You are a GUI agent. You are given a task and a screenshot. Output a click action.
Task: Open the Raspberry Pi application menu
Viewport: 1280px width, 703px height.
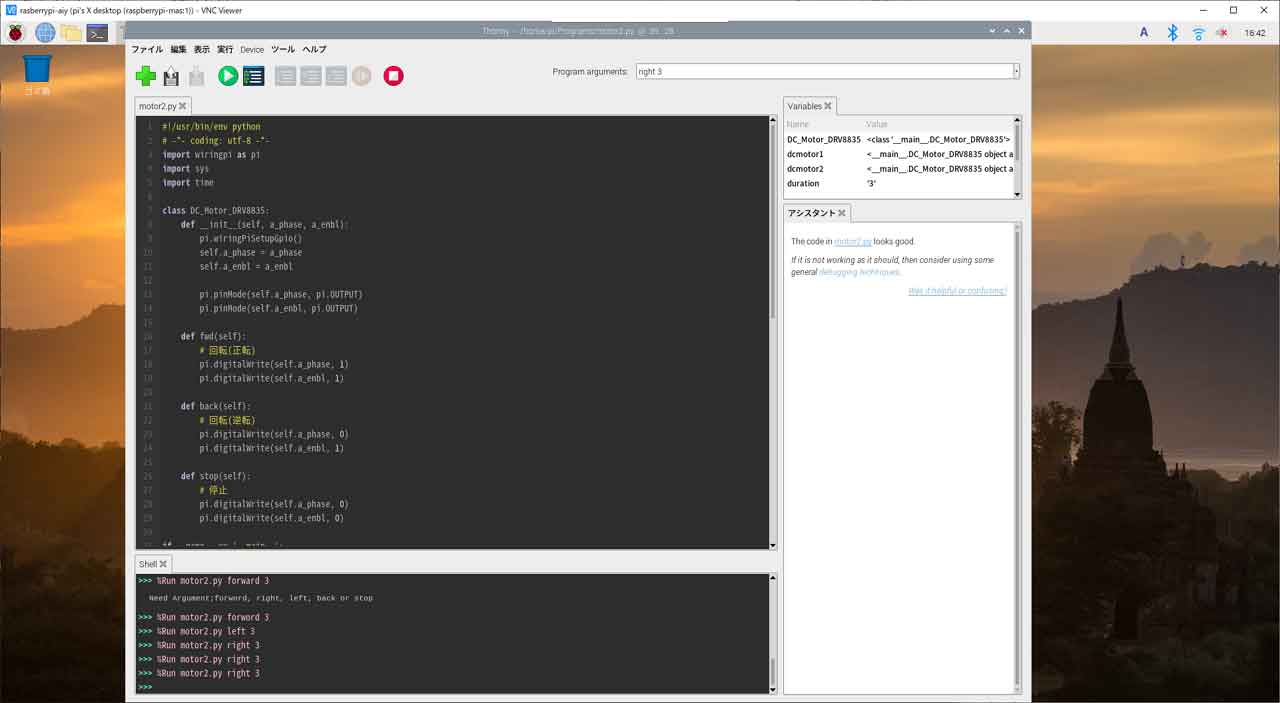[15, 31]
